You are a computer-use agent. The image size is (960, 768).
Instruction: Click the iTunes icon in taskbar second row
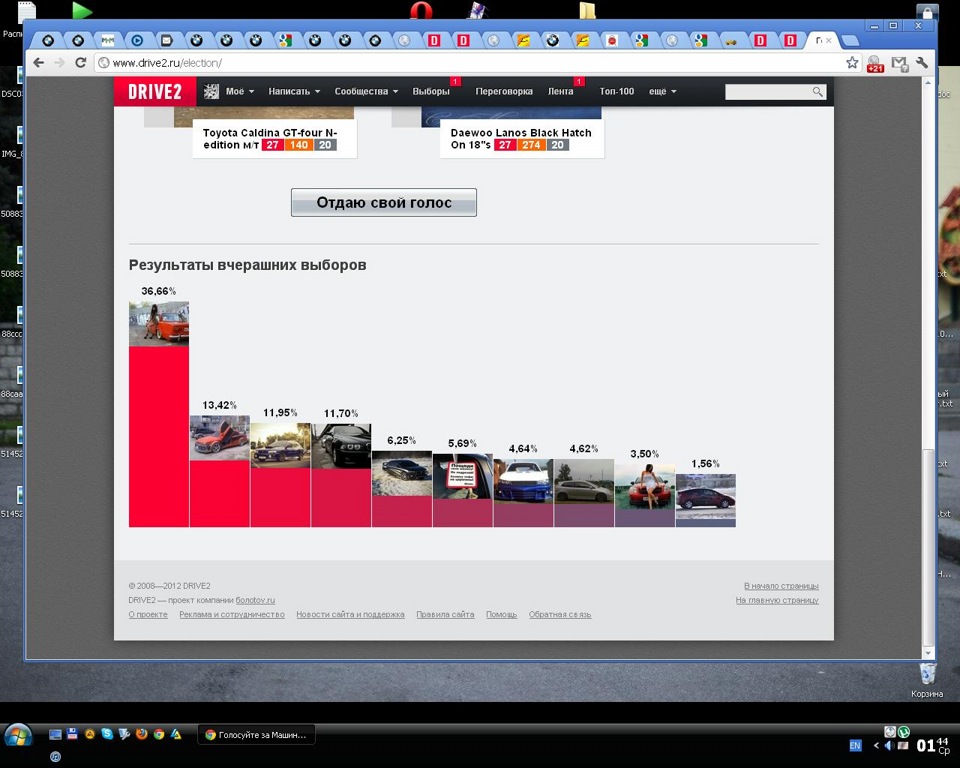click(x=55, y=757)
